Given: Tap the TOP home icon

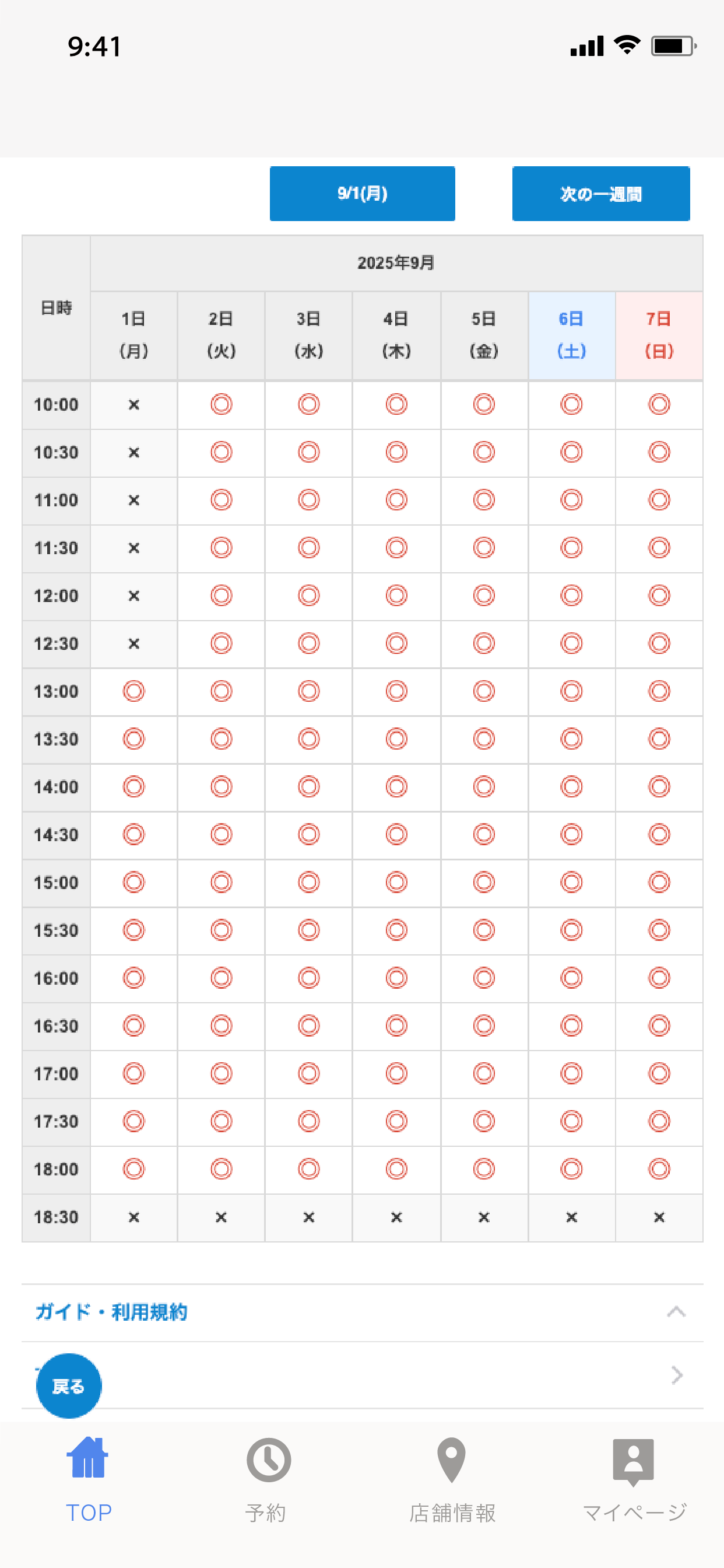Looking at the screenshot, I should click(x=87, y=1458).
